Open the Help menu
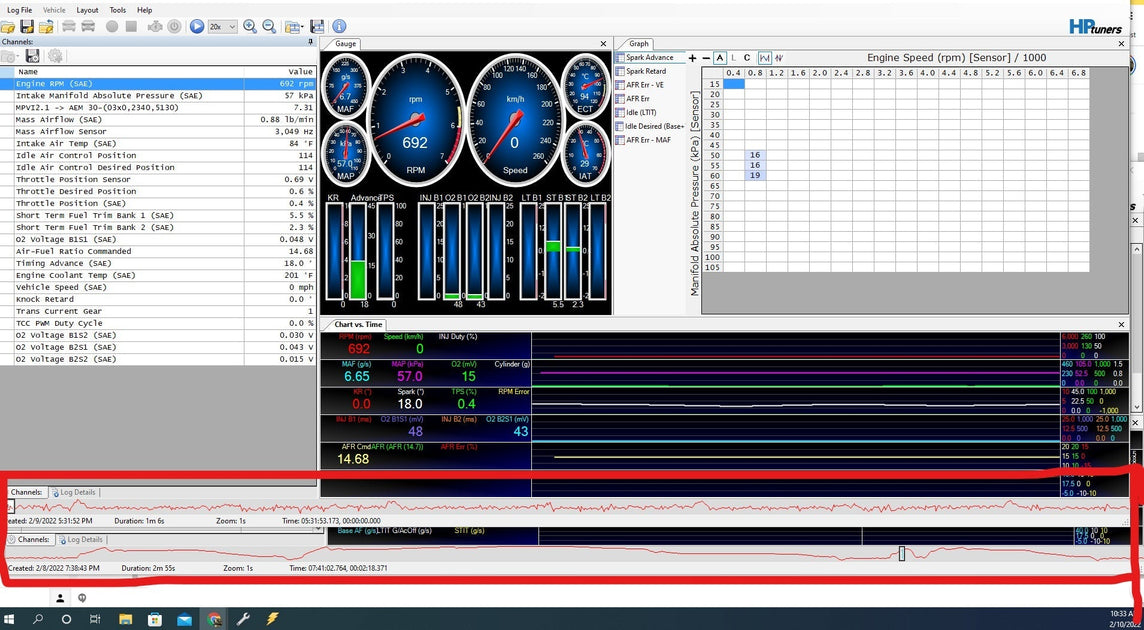 144,10
